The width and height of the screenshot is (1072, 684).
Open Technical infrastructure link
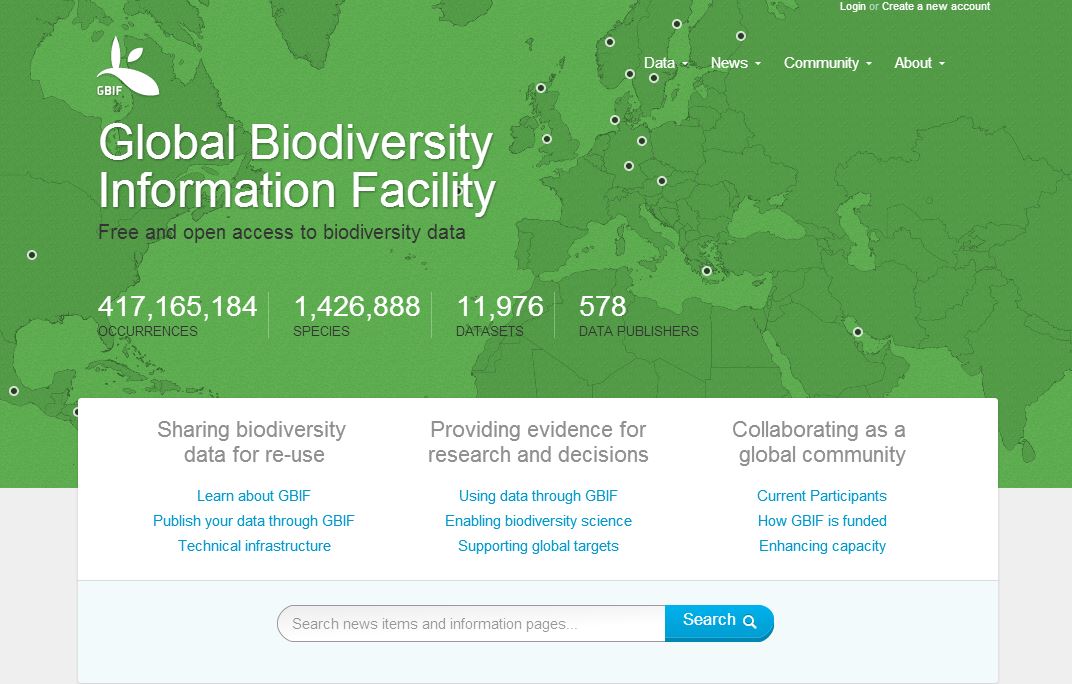coord(254,546)
